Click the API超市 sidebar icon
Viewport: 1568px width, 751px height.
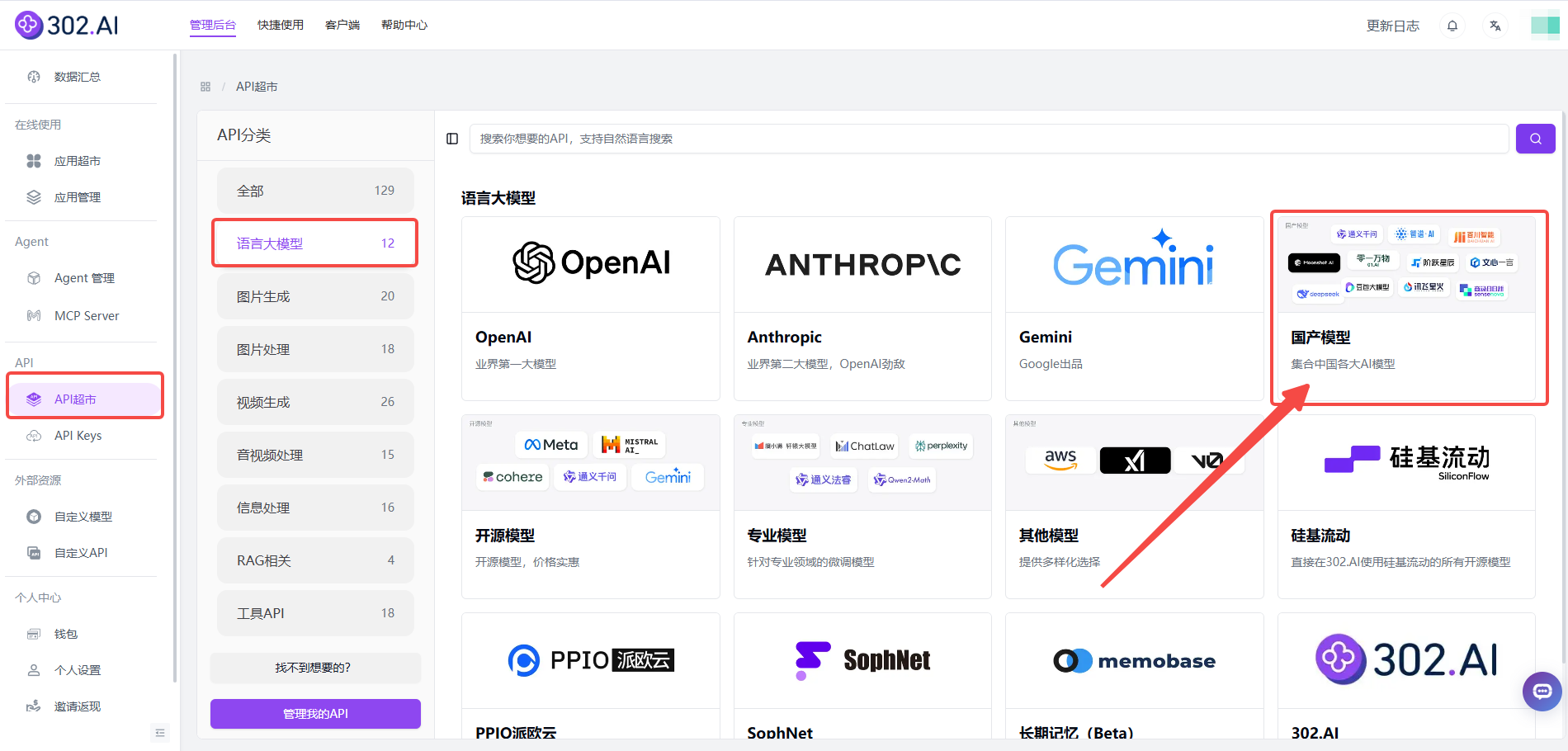[34, 399]
